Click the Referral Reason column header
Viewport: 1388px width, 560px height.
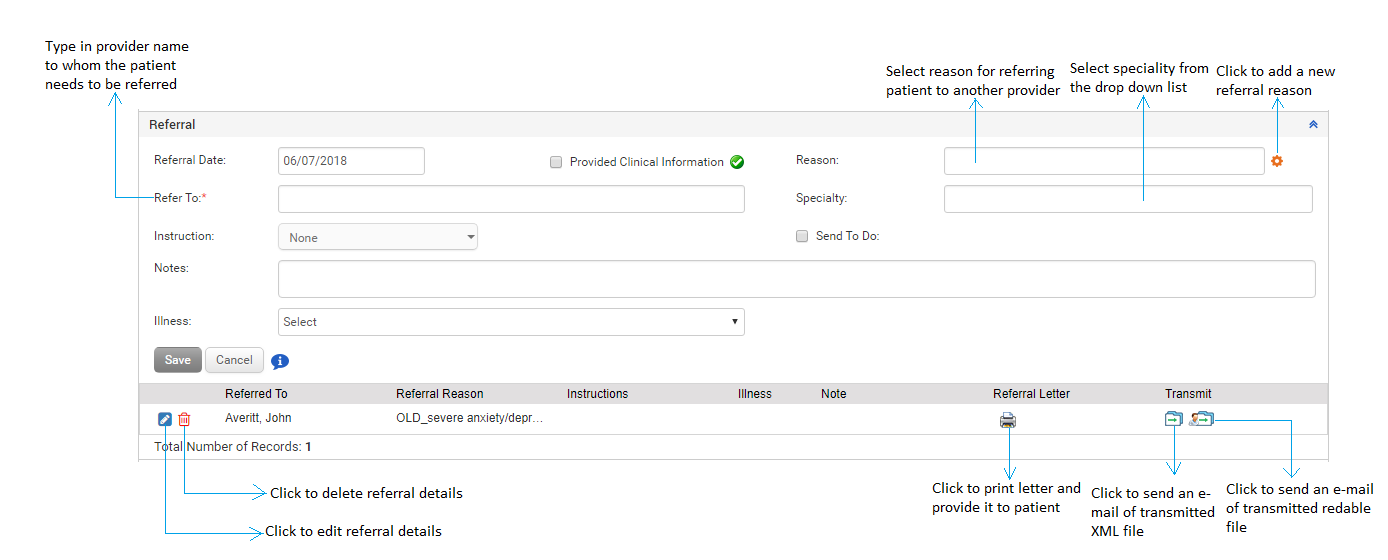(x=440, y=394)
